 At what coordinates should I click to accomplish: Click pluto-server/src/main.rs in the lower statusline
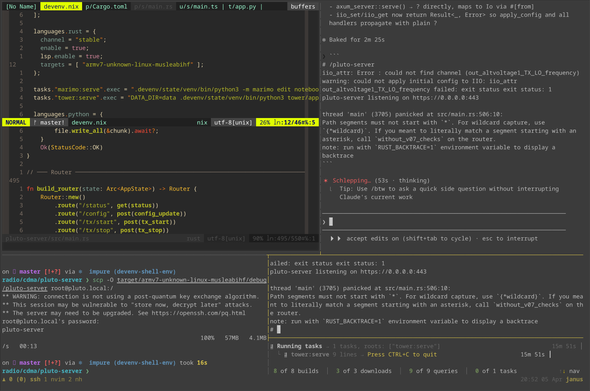pyautogui.click(x=47, y=238)
